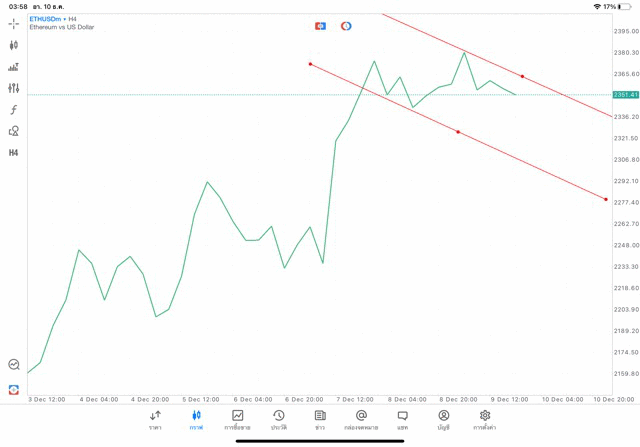The image size is (640, 447).
Task: Open the ข่าว (News) tab
Action: point(320,420)
